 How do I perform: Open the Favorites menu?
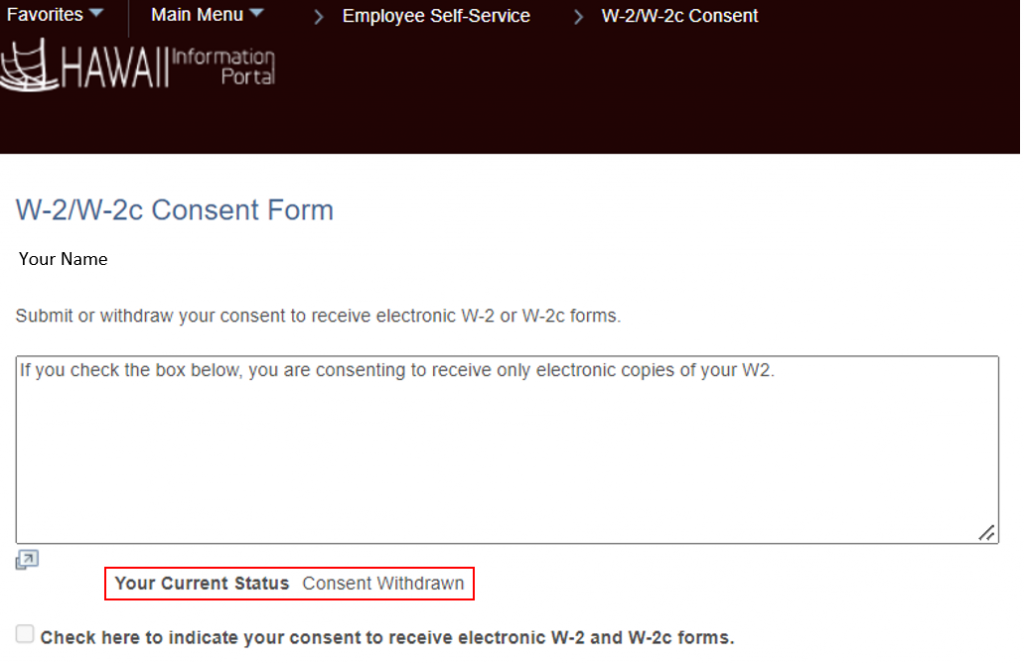45,14
